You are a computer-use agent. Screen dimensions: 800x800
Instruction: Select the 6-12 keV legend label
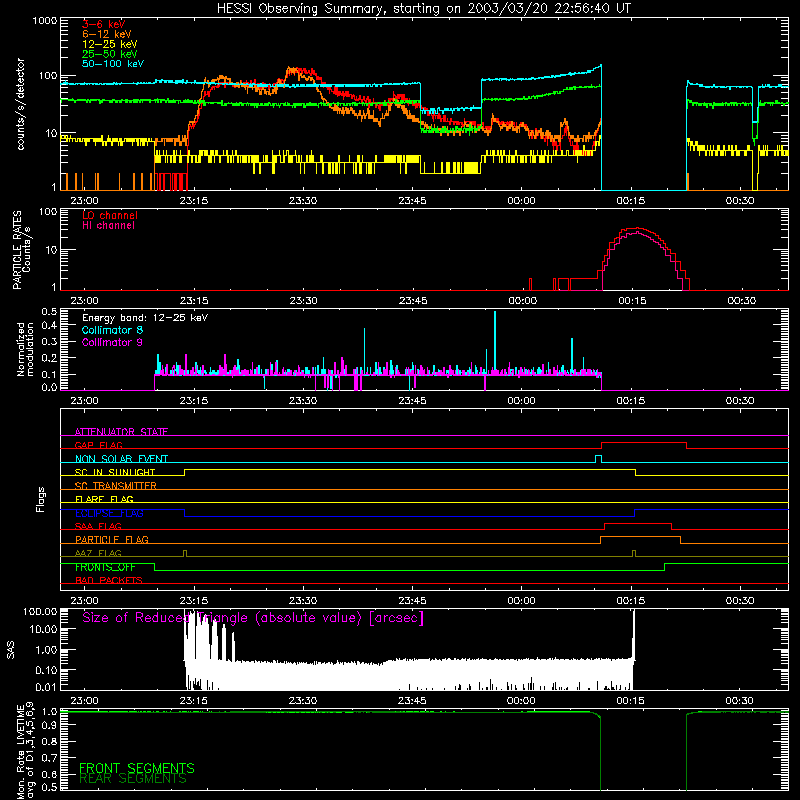click(x=107, y=34)
